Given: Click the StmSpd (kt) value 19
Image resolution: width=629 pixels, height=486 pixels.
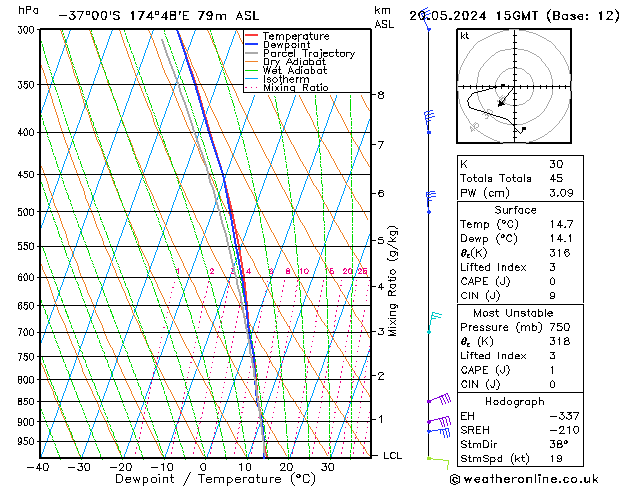Looking at the screenshot, I should point(556,458).
